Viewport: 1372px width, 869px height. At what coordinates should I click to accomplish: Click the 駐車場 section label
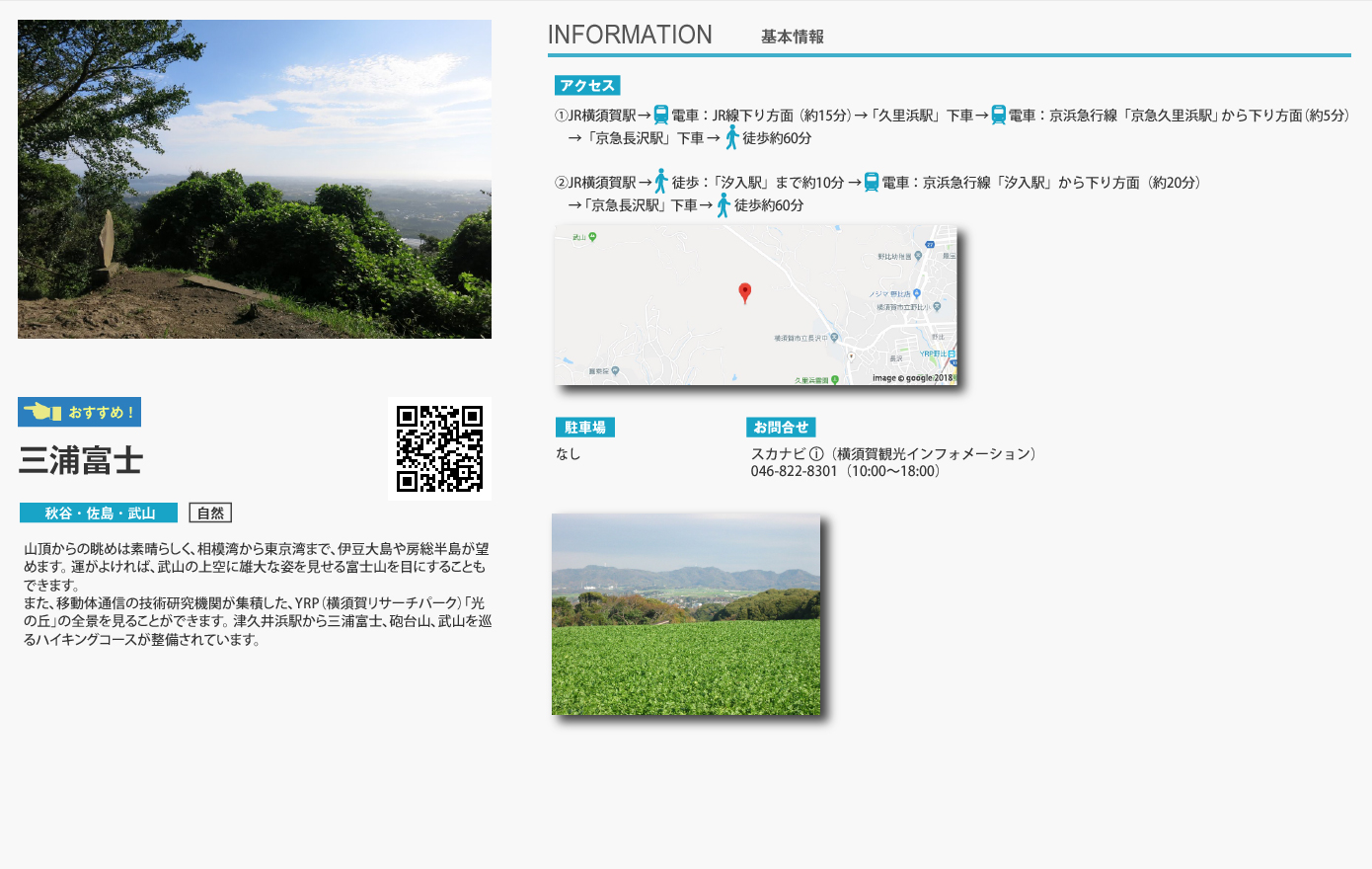(x=585, y=428)
